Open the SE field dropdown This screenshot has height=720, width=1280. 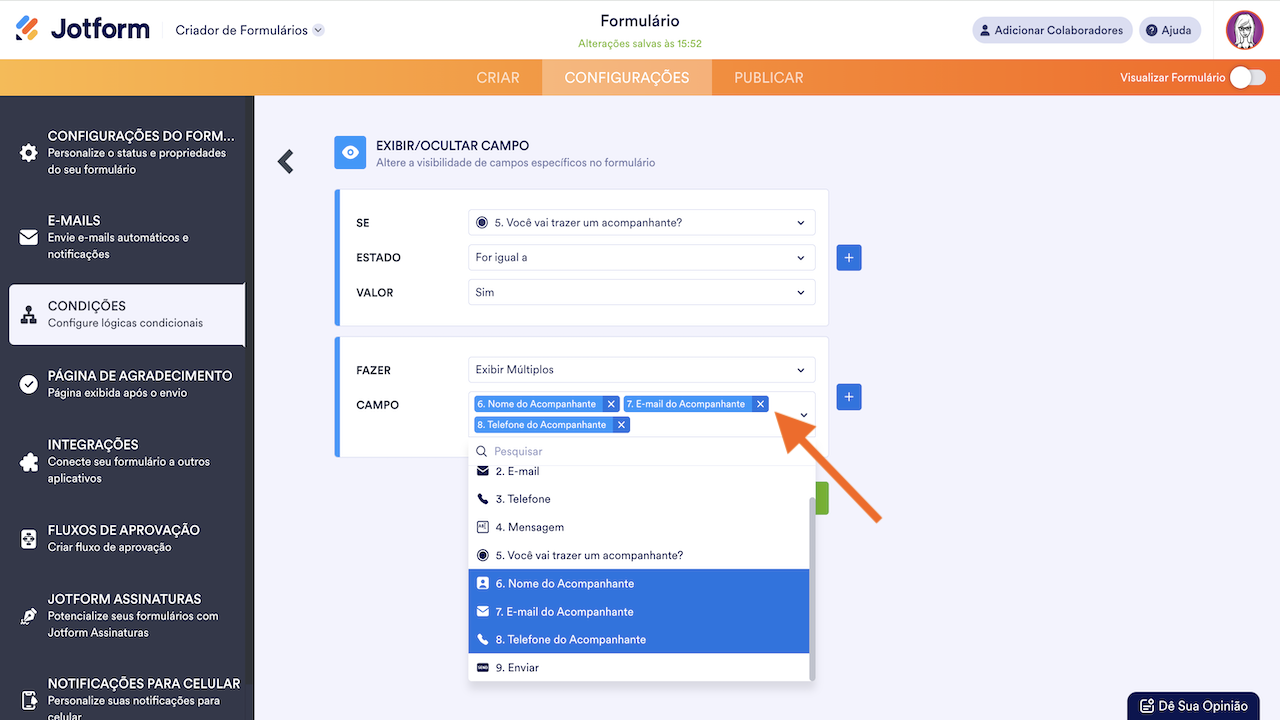tap(641, 222)
